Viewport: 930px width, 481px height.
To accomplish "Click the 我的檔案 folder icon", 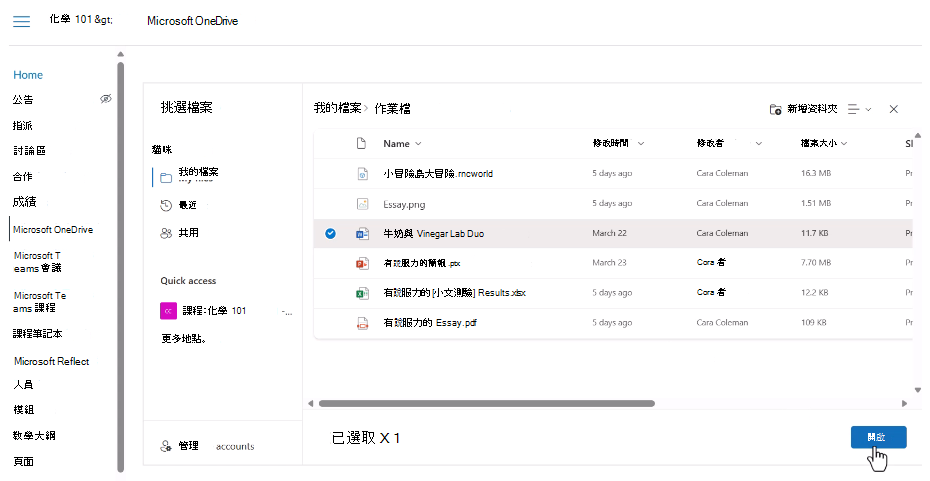I will pyautogui.click(x=166, y=177).
